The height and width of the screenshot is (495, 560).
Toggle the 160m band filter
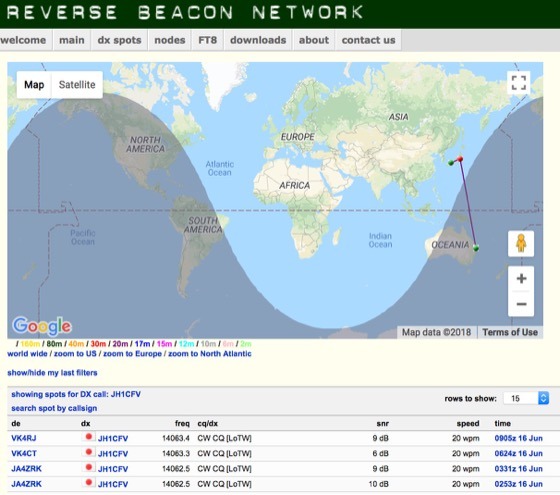coord(30,344)
